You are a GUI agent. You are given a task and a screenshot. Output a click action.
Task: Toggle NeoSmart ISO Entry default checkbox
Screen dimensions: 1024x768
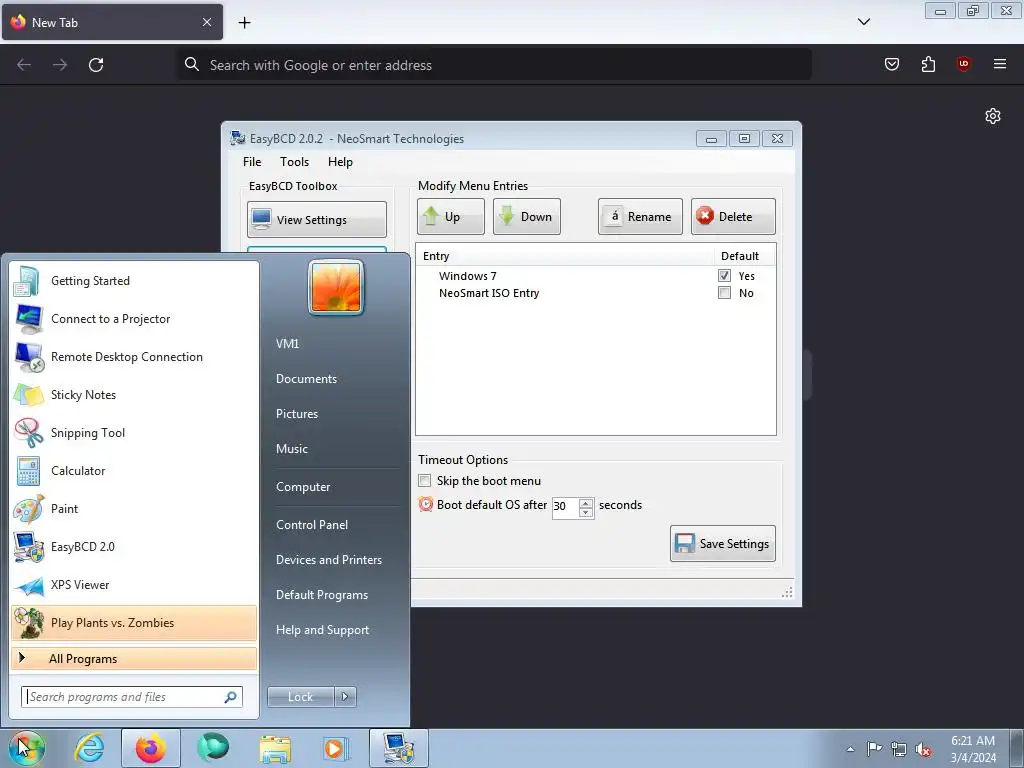coord(724,293)
